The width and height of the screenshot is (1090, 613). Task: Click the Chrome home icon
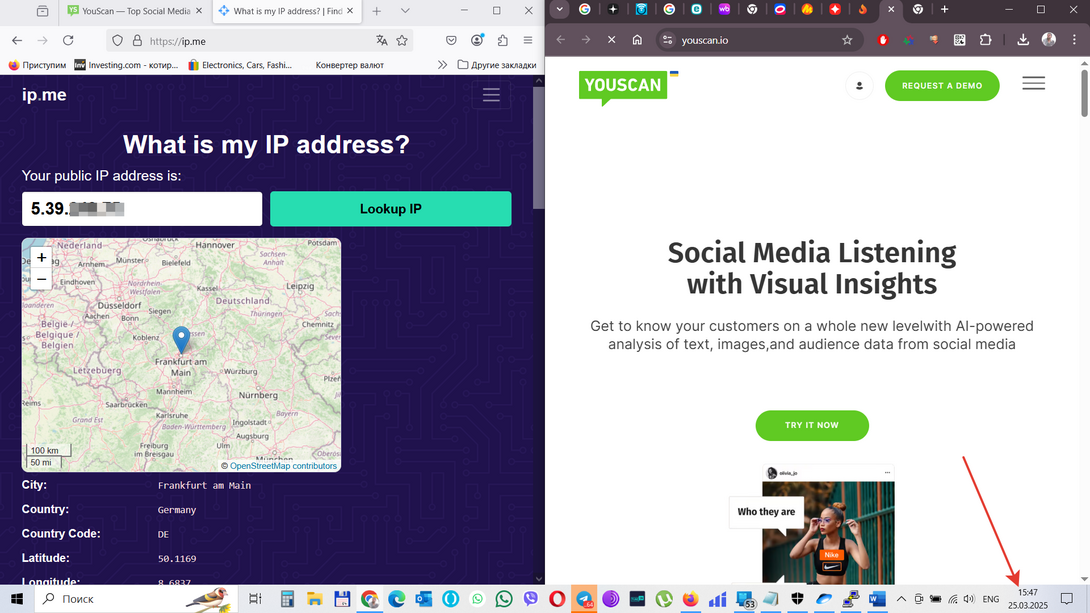pos(637,40)
